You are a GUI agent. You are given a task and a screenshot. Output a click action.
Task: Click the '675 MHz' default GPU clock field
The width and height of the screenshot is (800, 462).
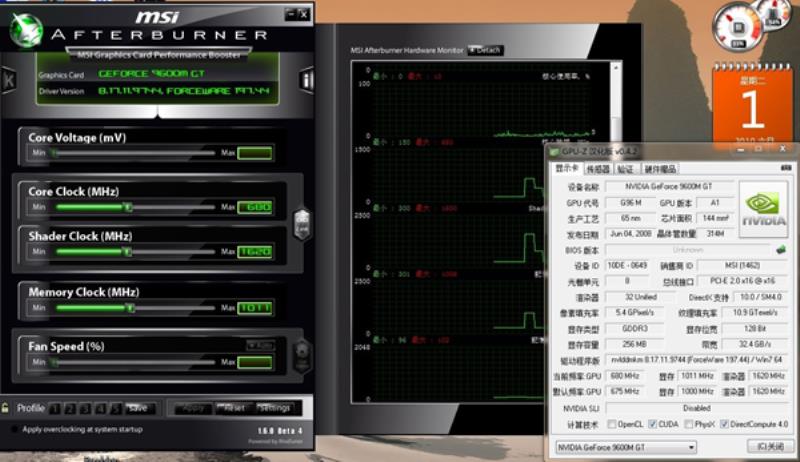[625, 391]
